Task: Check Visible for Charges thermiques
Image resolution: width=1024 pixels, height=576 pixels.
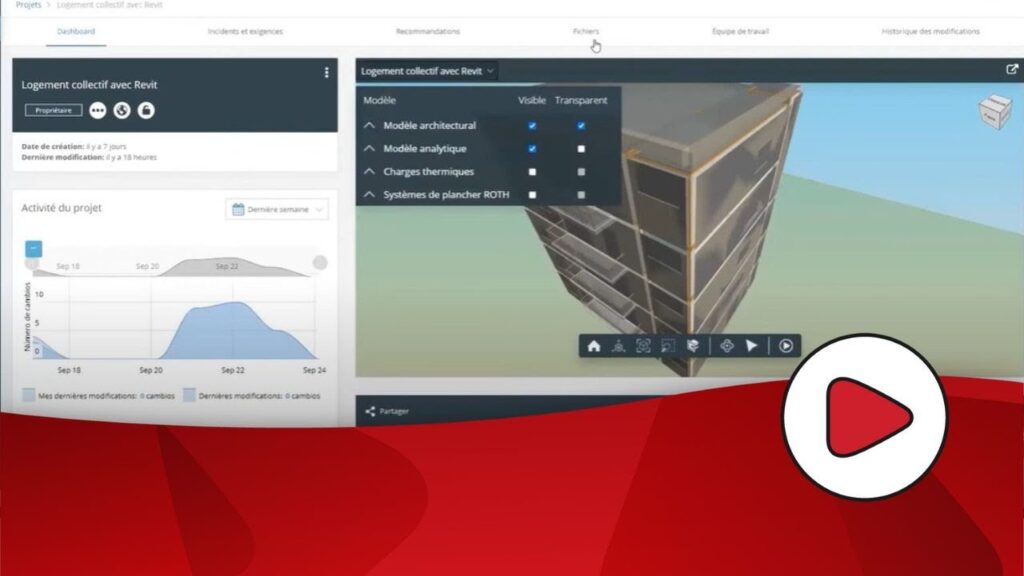Action: click(532, 172)
